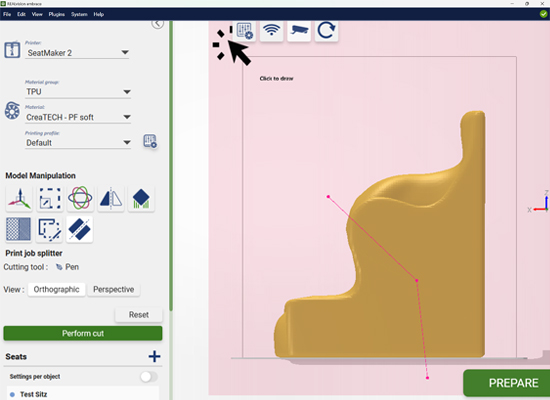The image size is (550, 400).
Task: Switch view to Perspective
Action: click(114, 289)
